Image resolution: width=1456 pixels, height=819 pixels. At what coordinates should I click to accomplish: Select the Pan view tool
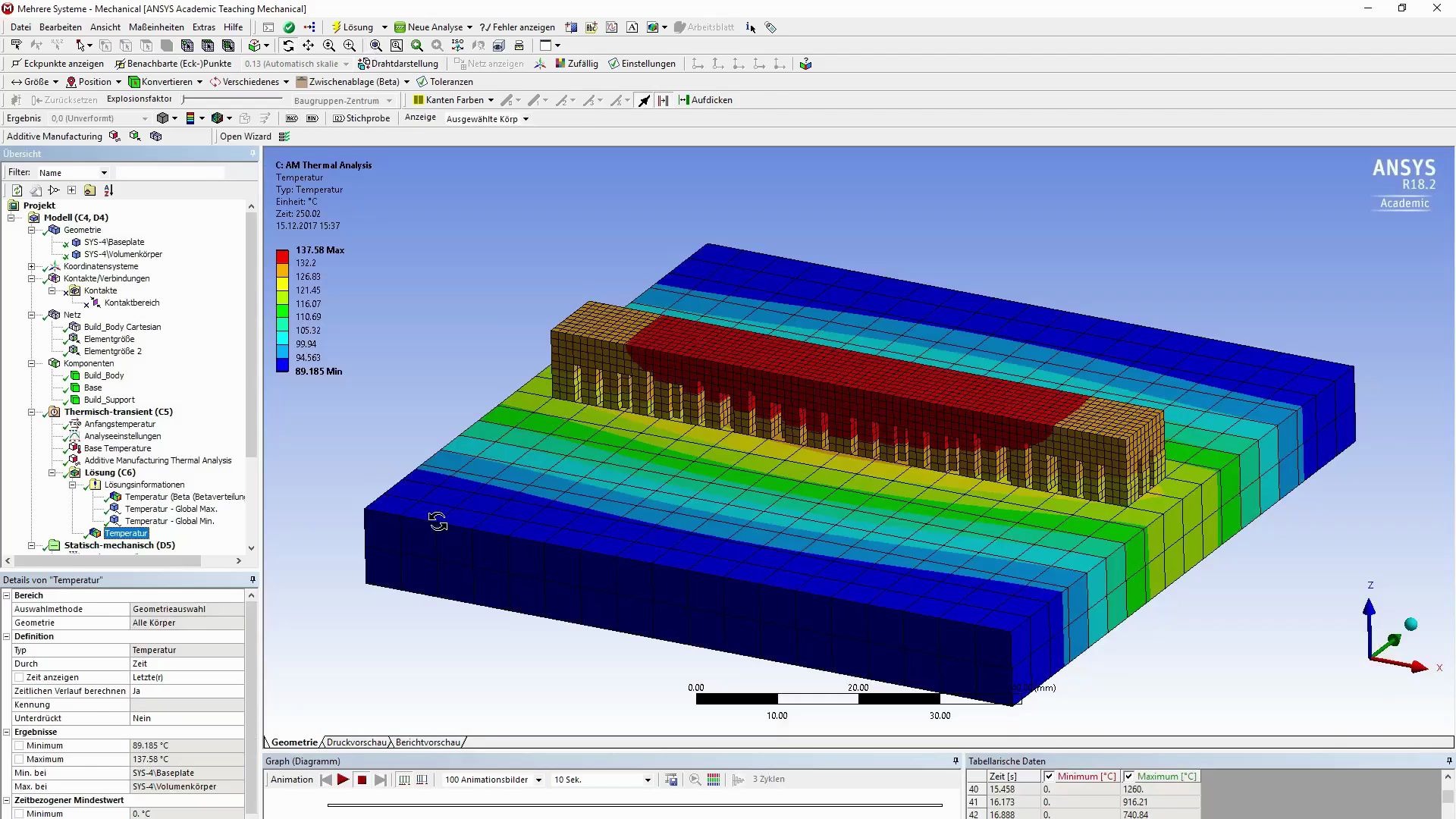pyautogui.click(x=308, y=45)
